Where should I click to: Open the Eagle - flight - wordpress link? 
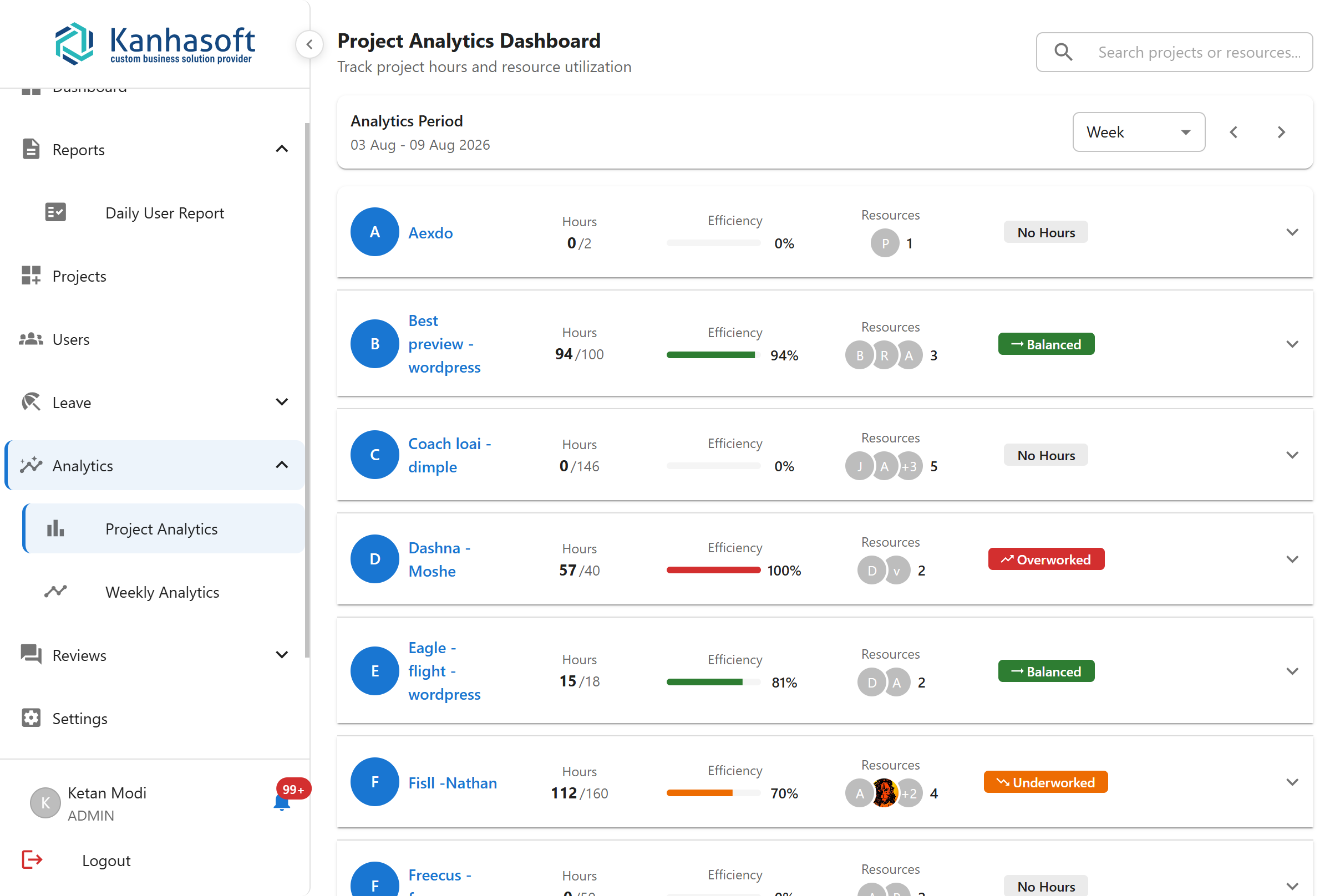(444, 671)
